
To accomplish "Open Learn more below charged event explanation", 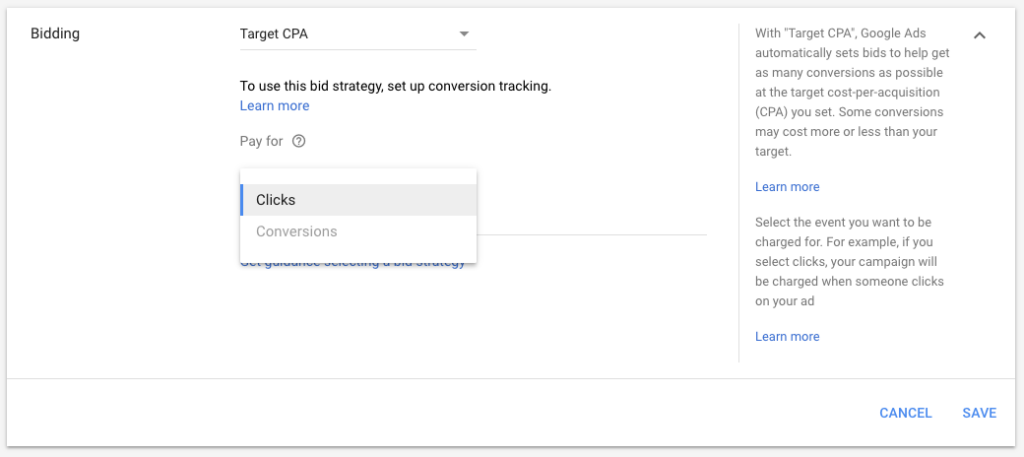I will [x=787, y=337].
